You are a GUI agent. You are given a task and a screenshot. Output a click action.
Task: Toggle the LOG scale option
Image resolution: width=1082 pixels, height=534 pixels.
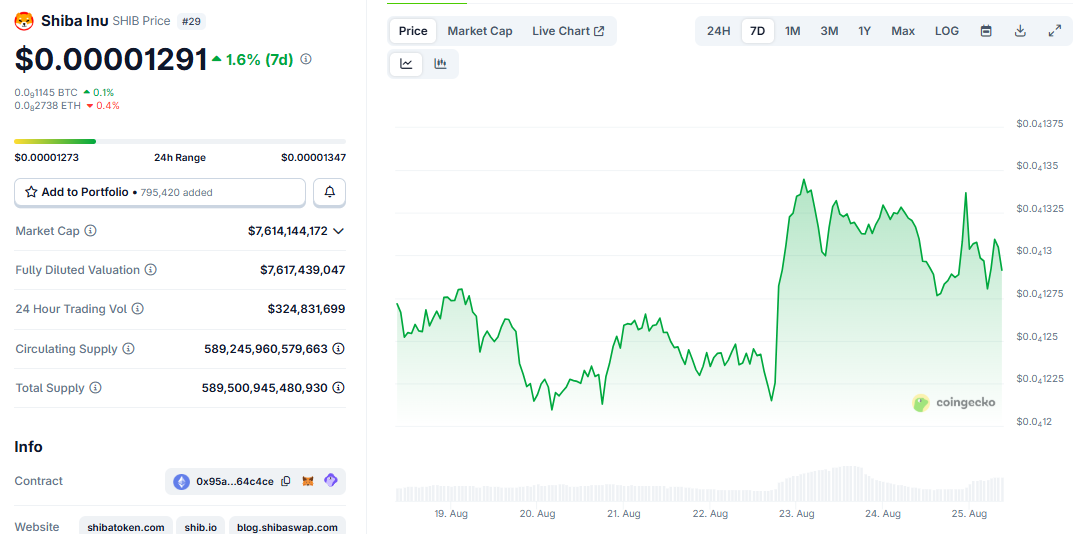point(947,31)
